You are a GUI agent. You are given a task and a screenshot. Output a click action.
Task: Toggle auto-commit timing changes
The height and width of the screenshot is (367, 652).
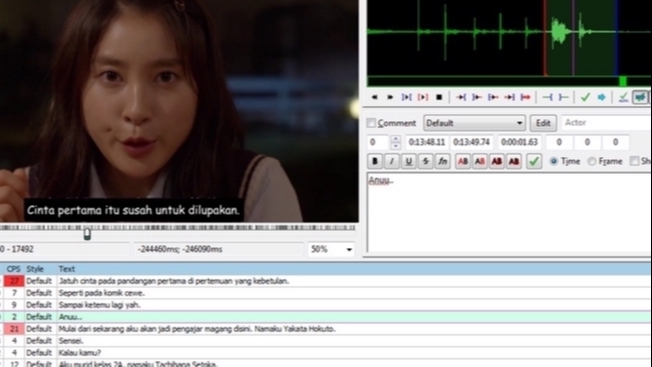pos(623,97)
